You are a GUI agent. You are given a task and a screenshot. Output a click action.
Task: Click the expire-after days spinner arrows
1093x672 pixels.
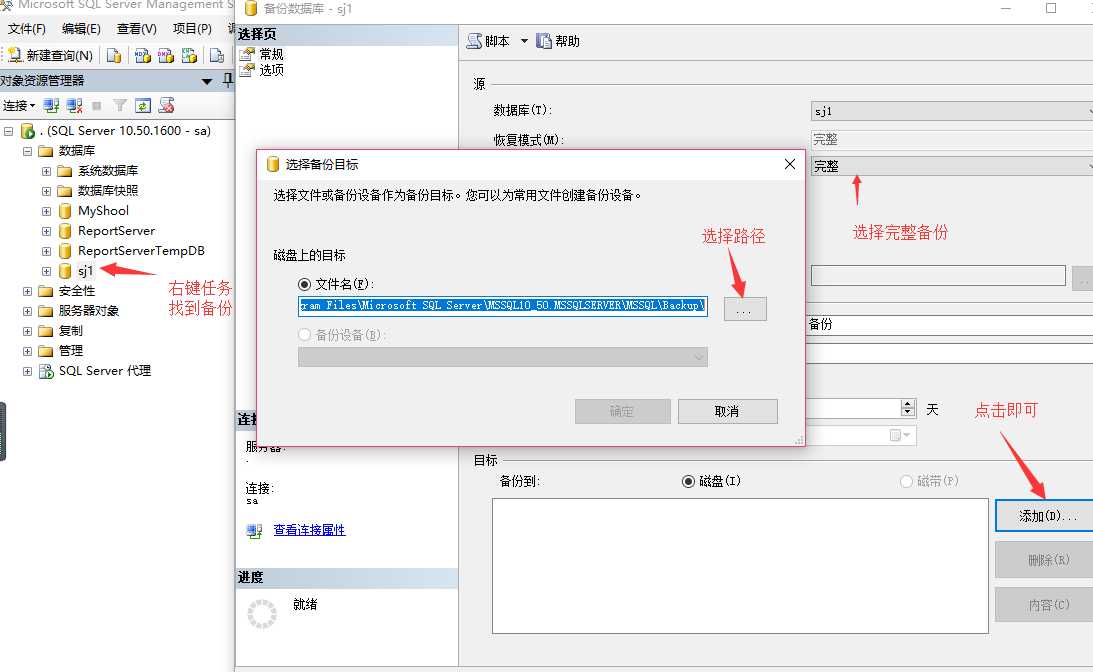(908, 408)
